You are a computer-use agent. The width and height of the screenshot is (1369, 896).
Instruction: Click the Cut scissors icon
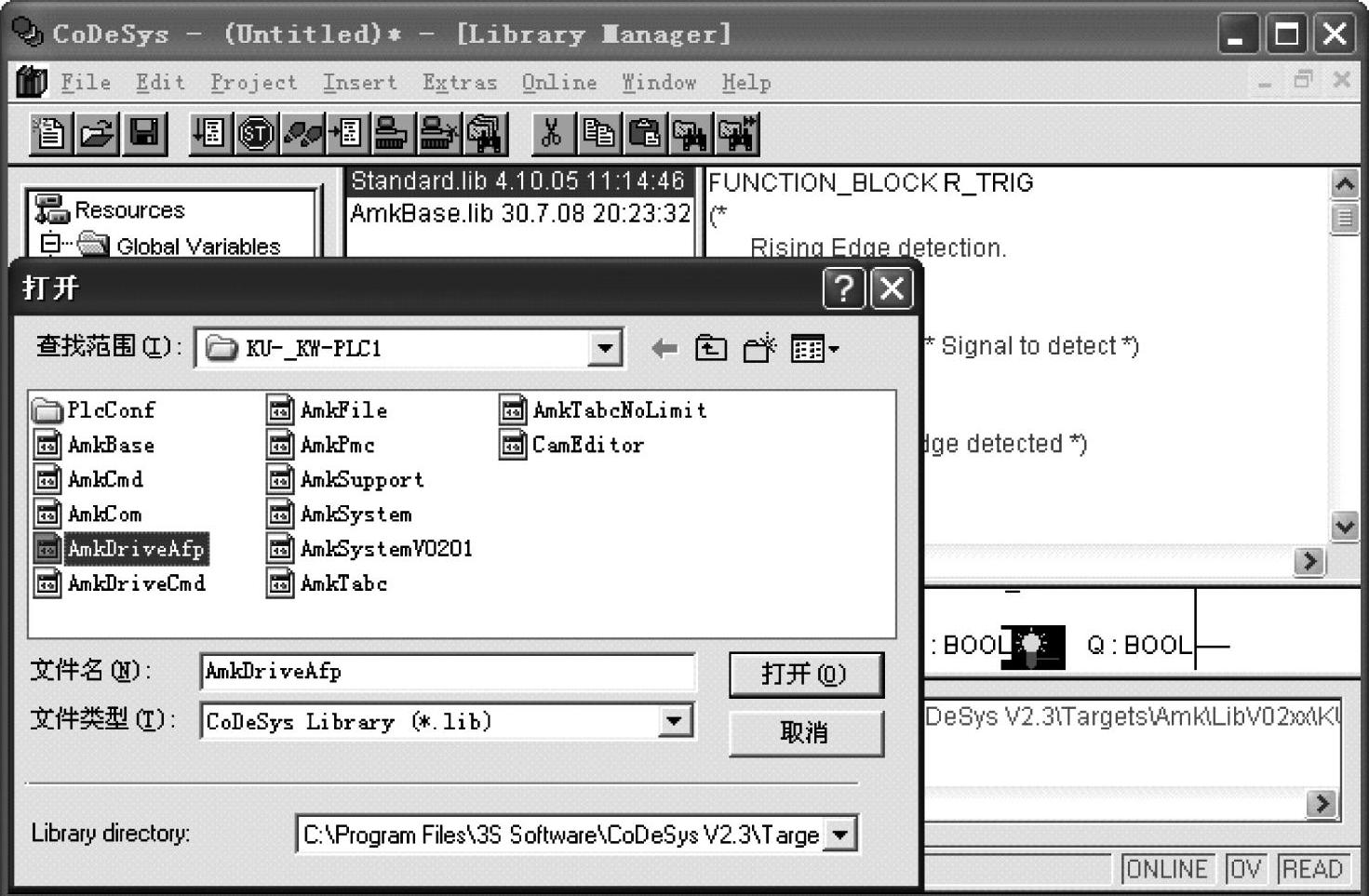[552, 134]
